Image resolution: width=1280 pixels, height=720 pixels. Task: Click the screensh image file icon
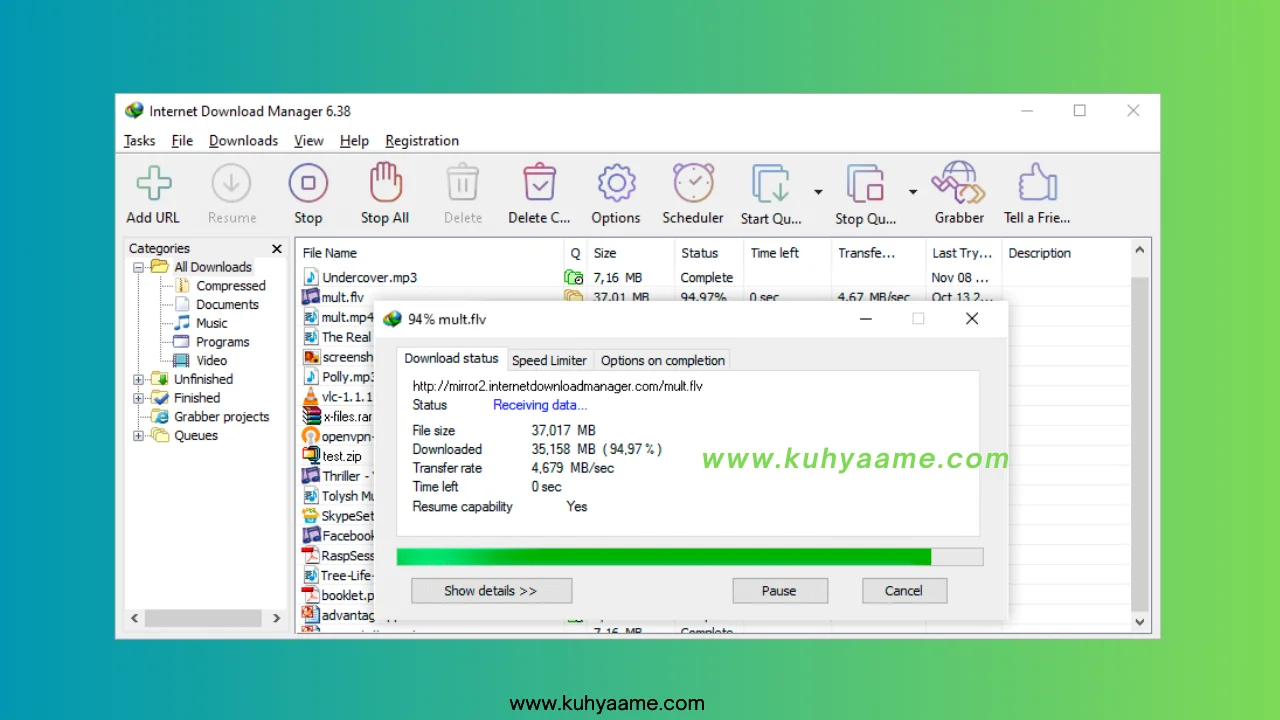[x=311, y=357]
